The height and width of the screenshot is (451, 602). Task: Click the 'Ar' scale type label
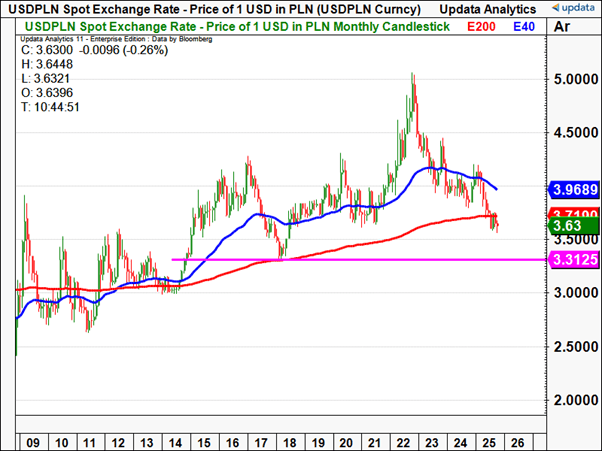point(562,27)
